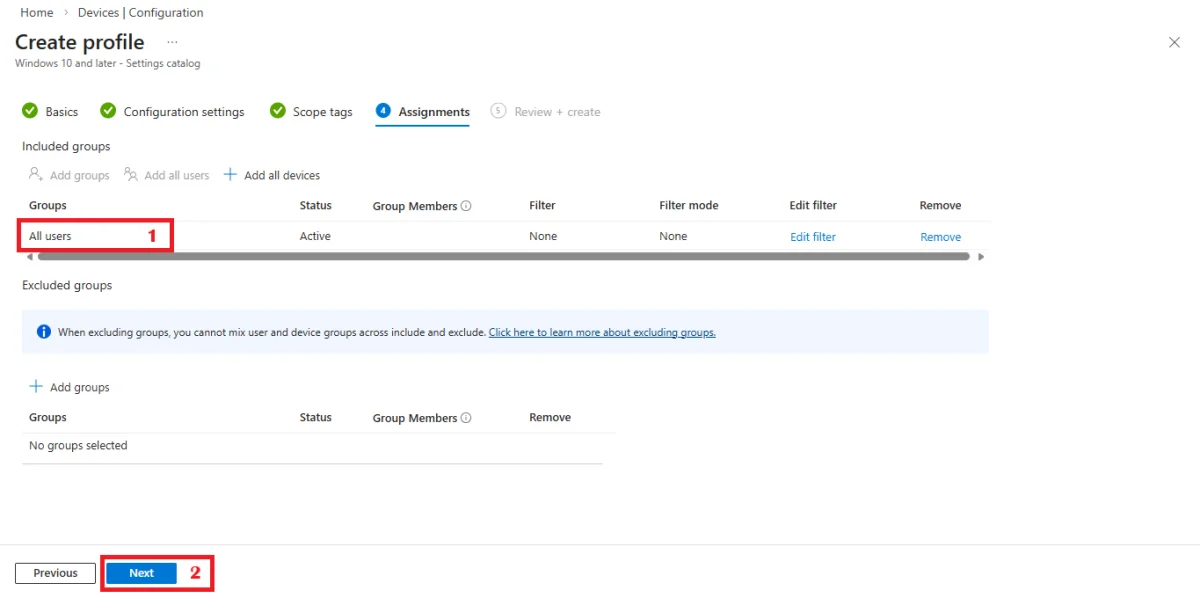
Task: Click the Scope tags checkmark icon
Action: (278, 111)
